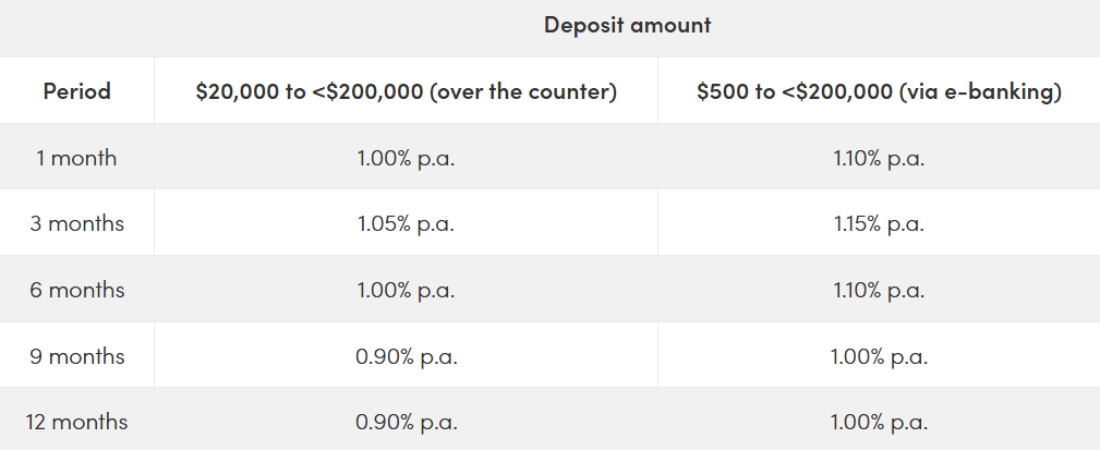This screenshot has height=450, width=1100.
Task: Select the via e-banking column header
Action: coord(876,91)
